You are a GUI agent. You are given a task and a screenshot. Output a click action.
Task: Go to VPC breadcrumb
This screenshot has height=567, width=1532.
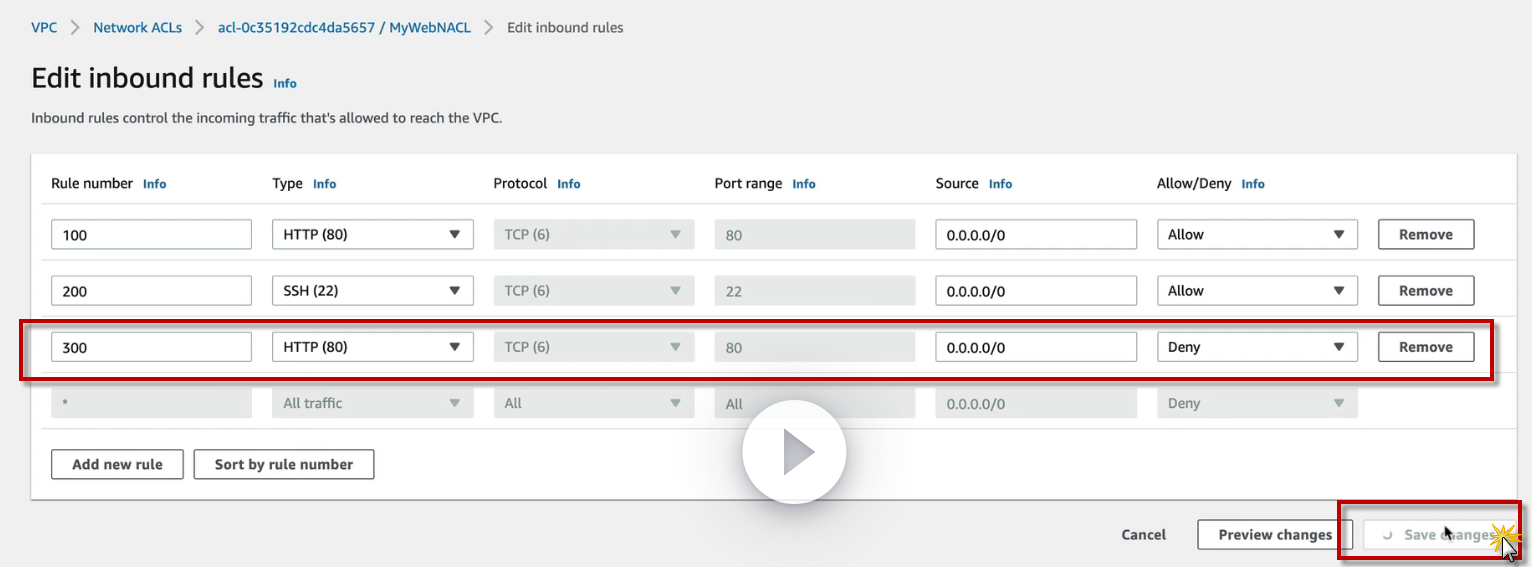click(44, 28)
